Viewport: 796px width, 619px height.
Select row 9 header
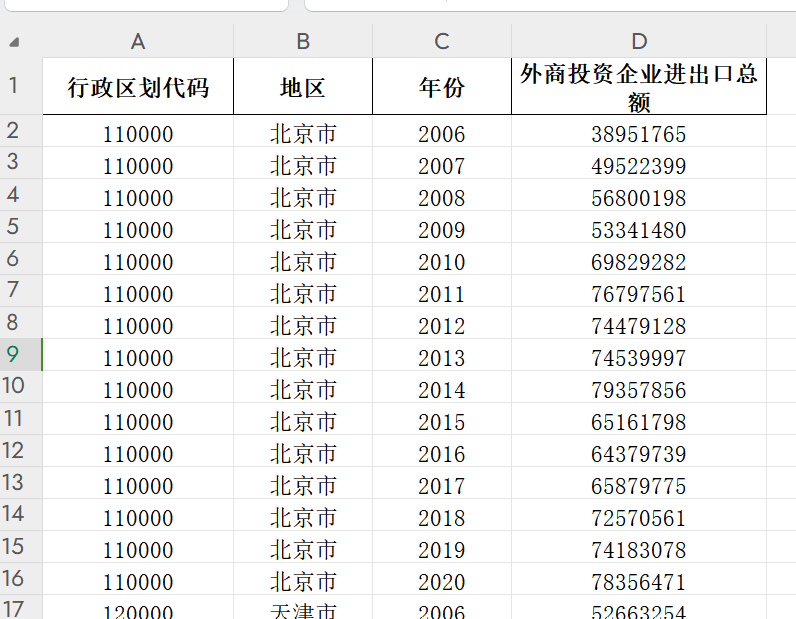(21, 354)
